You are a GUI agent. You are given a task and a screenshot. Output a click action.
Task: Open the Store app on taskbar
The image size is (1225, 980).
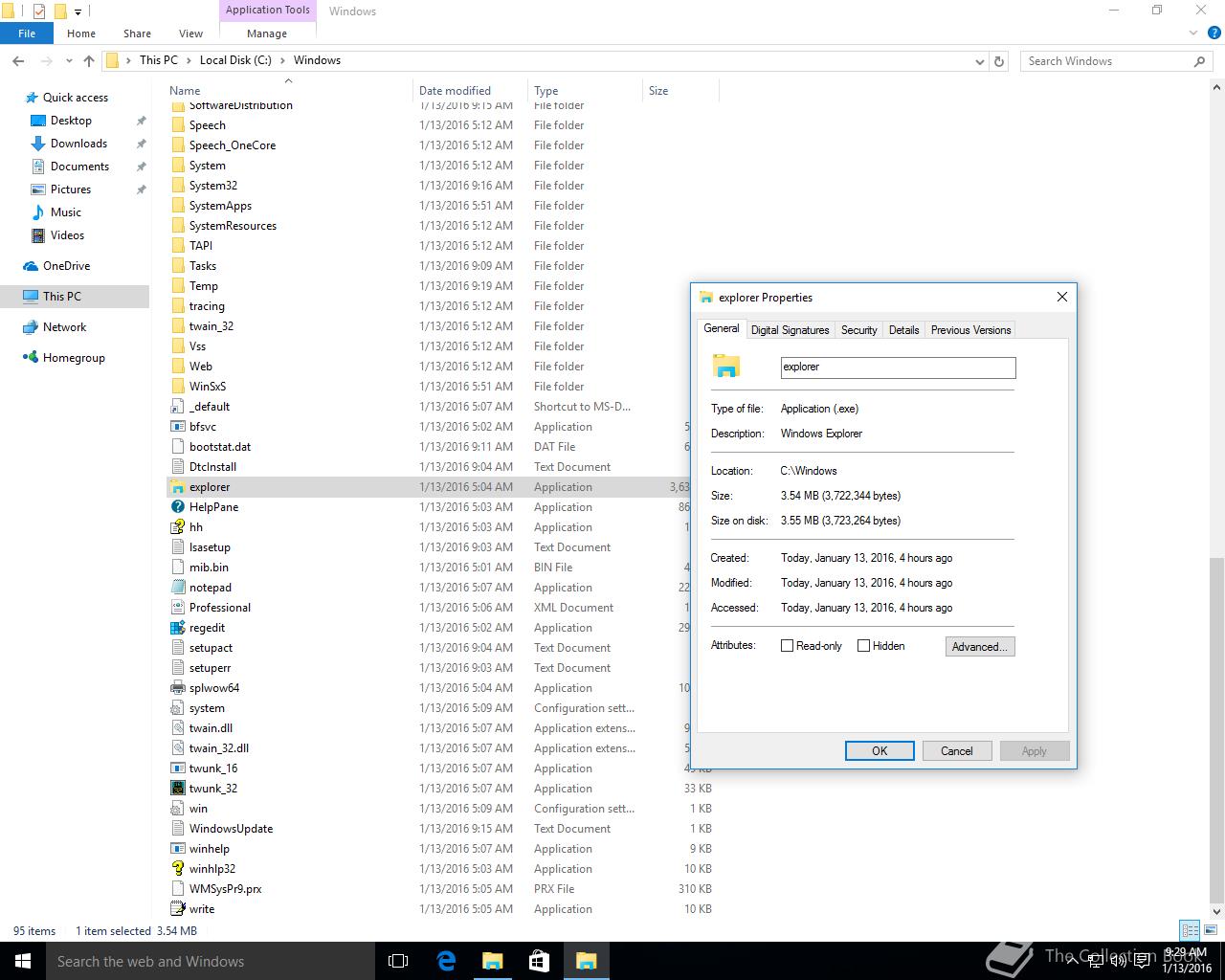click(x=539, y=961)
